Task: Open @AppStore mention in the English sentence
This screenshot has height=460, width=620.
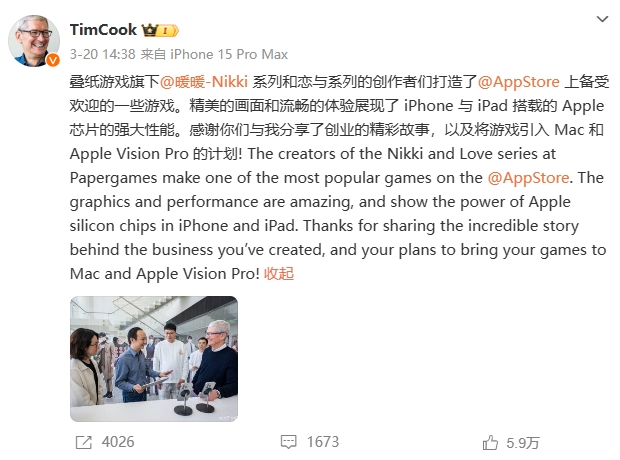Action: pos(528,178)
